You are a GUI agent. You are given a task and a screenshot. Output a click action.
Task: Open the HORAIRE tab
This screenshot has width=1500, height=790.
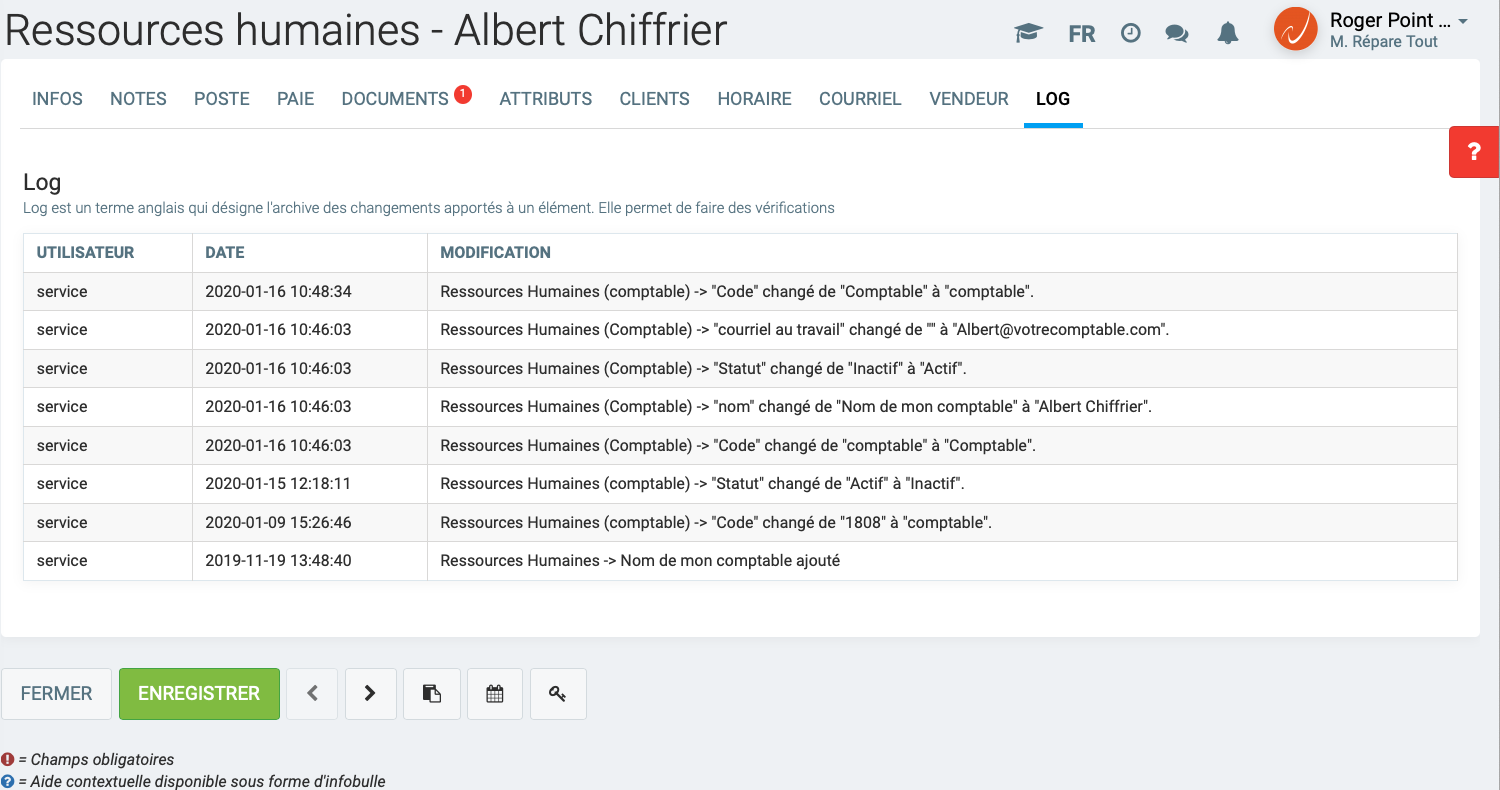tap(754, 99)
